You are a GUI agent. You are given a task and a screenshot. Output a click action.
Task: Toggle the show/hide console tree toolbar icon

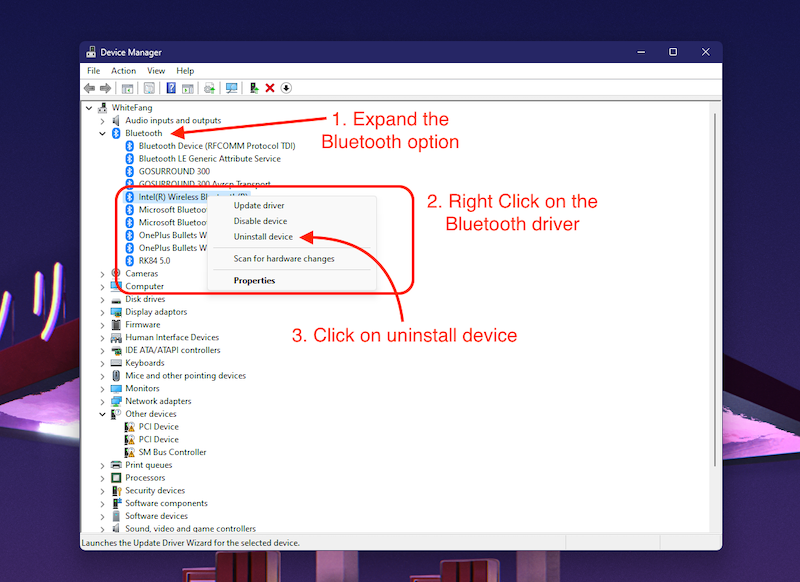[128, 88]
